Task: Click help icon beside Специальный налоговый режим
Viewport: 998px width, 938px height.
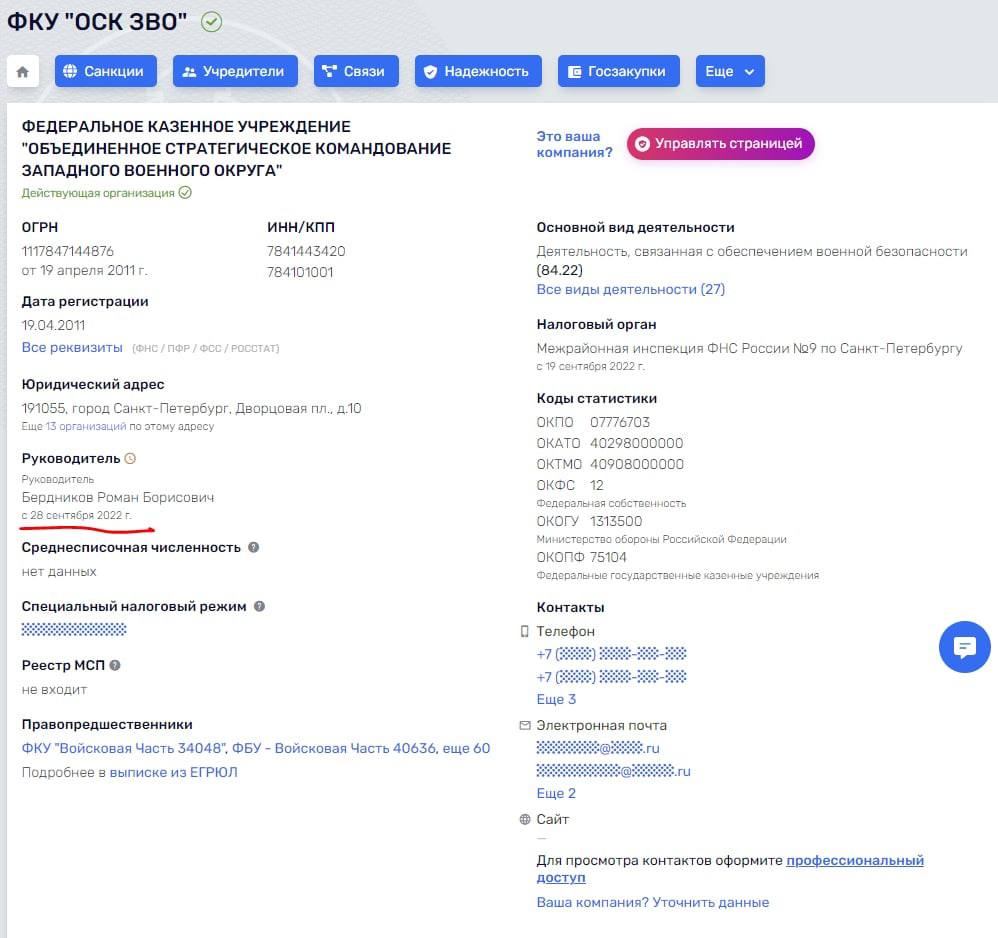Action: (x=259, y=606)
